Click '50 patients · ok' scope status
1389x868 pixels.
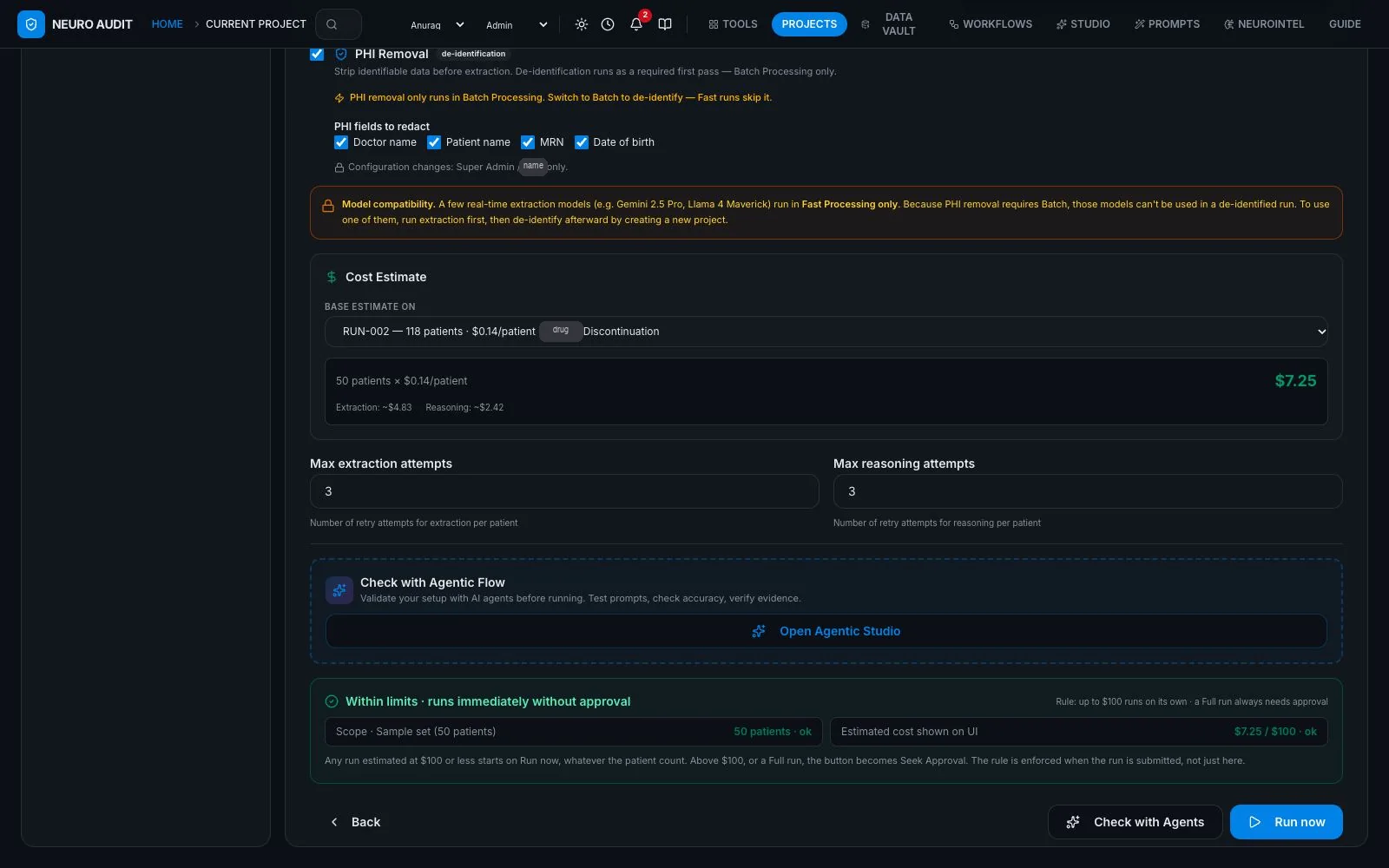tap(773, 732)
